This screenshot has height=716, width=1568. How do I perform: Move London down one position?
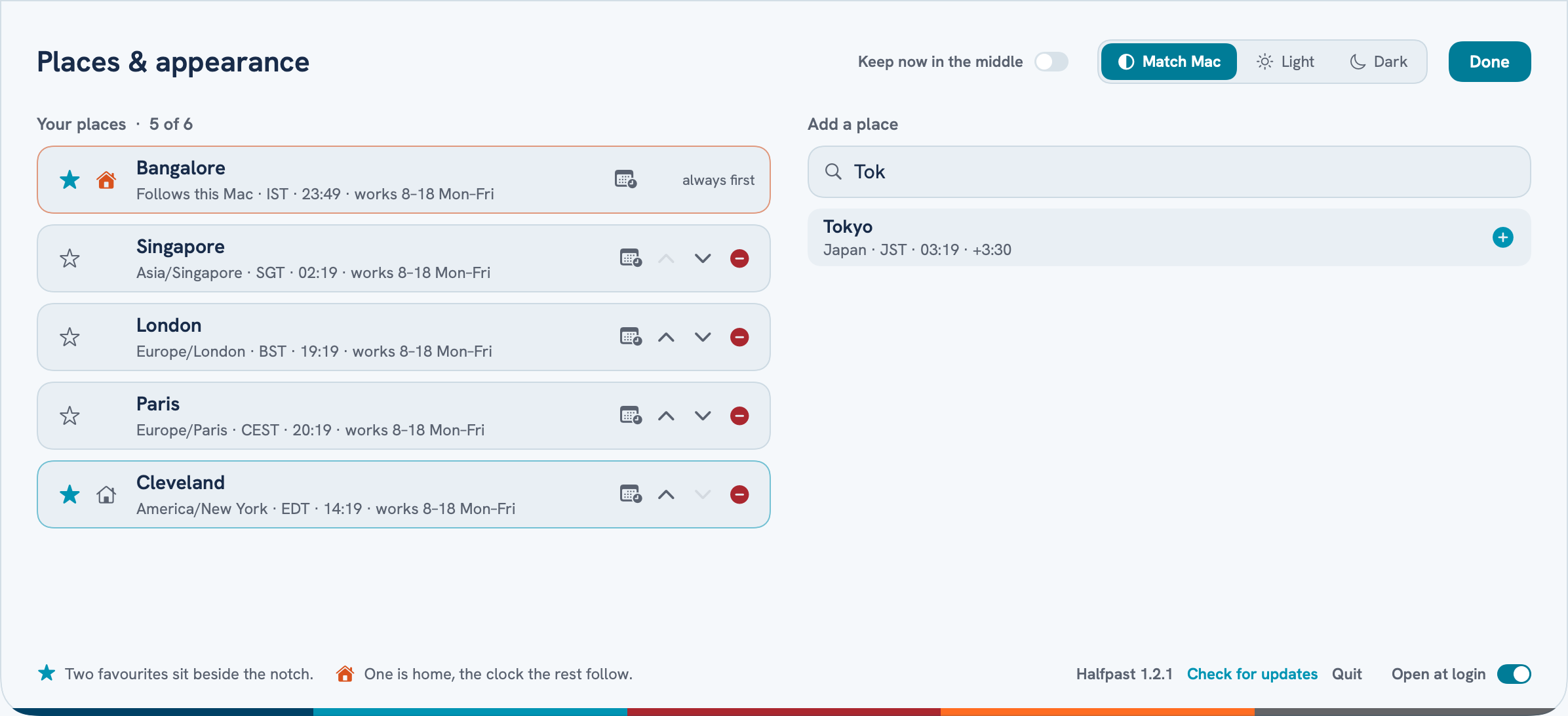[703, 337]
